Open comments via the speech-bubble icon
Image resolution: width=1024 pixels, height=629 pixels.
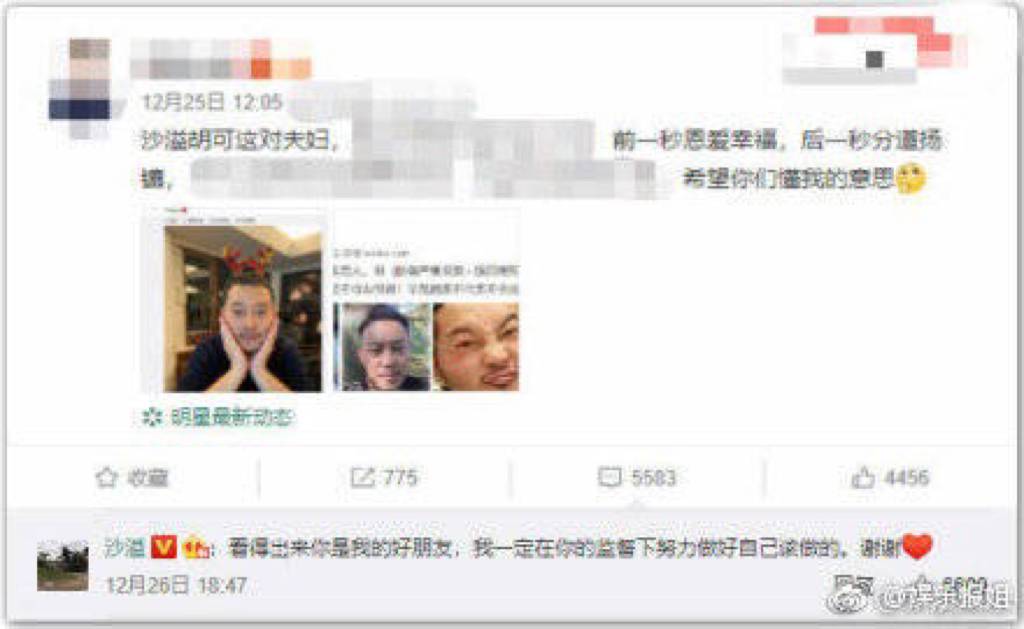tap(609, 477)
